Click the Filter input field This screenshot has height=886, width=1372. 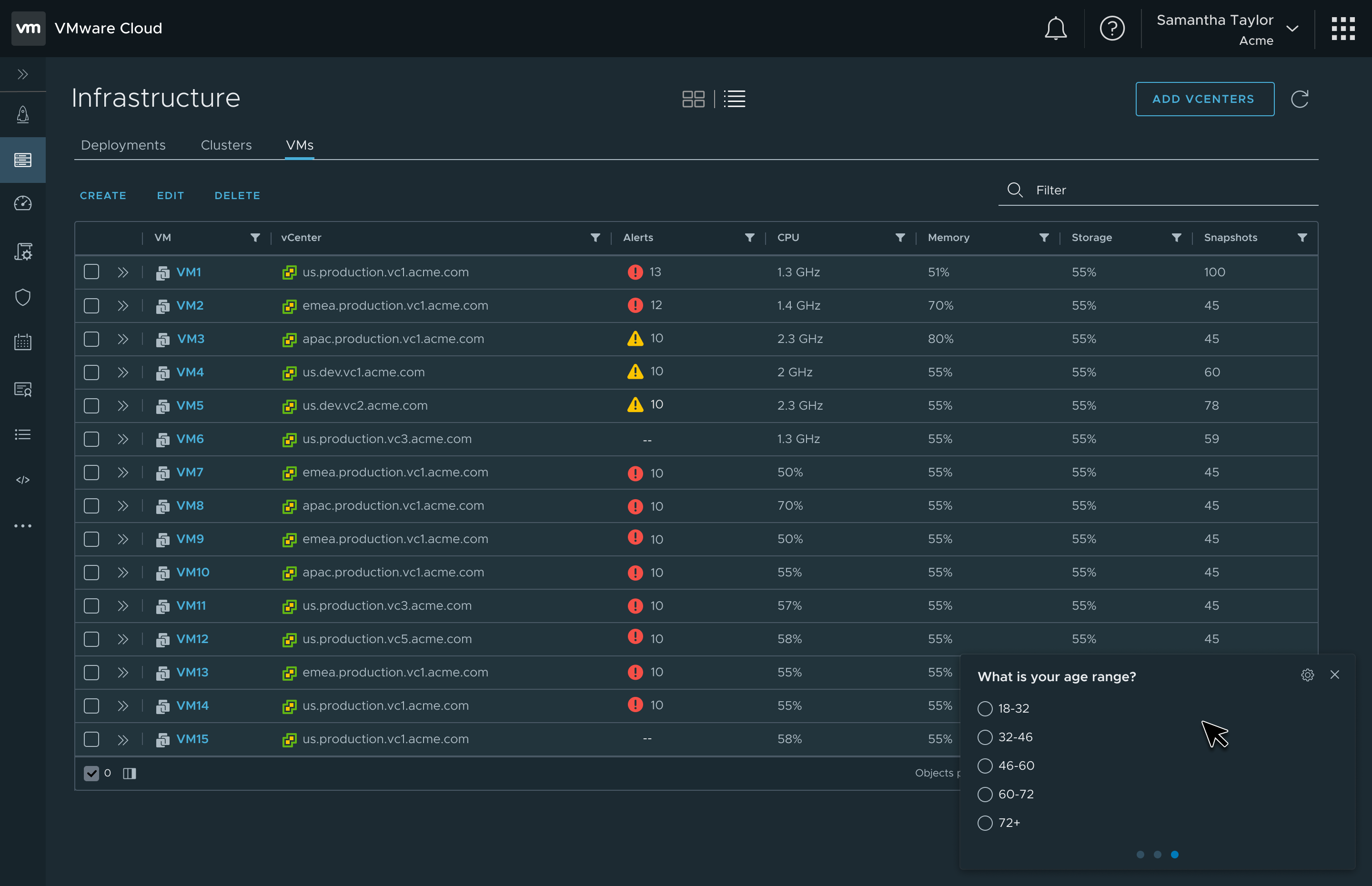click(1158, 191)
